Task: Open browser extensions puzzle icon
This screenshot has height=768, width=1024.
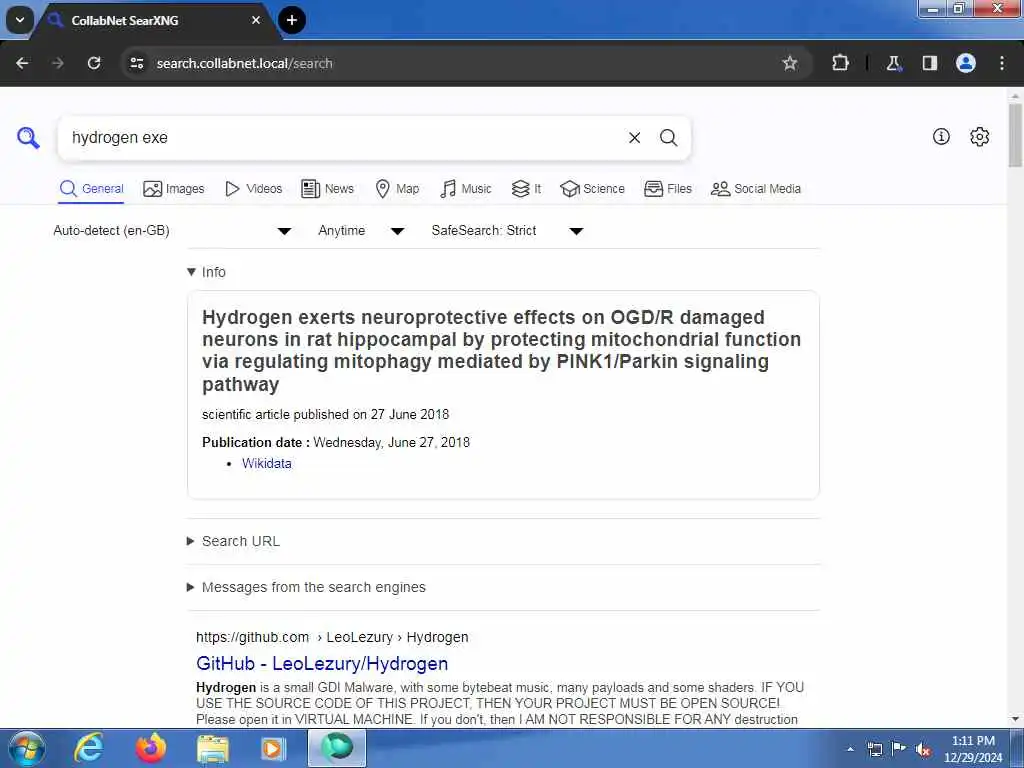Action: click(840, 63)
